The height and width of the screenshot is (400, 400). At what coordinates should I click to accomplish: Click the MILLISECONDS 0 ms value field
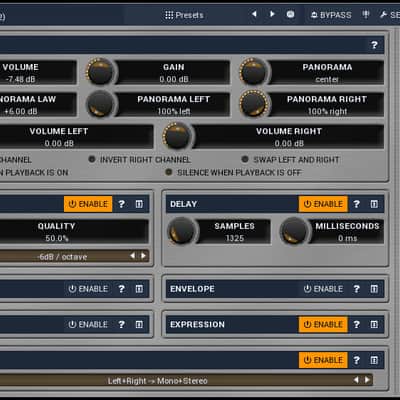(x=347, y=232)
